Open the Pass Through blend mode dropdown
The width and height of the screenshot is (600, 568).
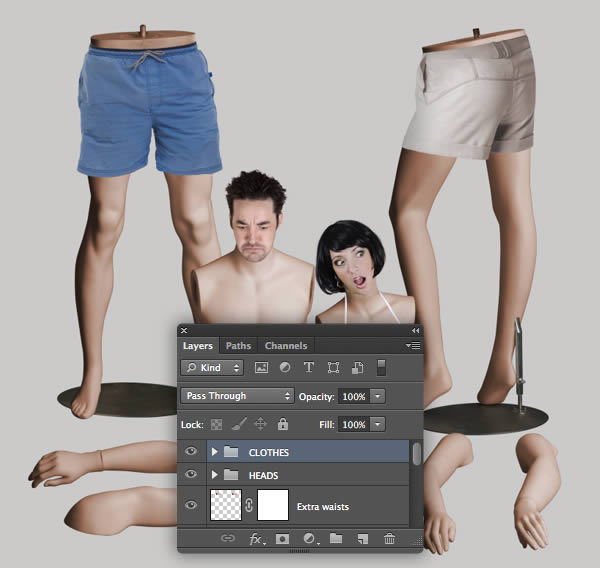tap(237, 396)
